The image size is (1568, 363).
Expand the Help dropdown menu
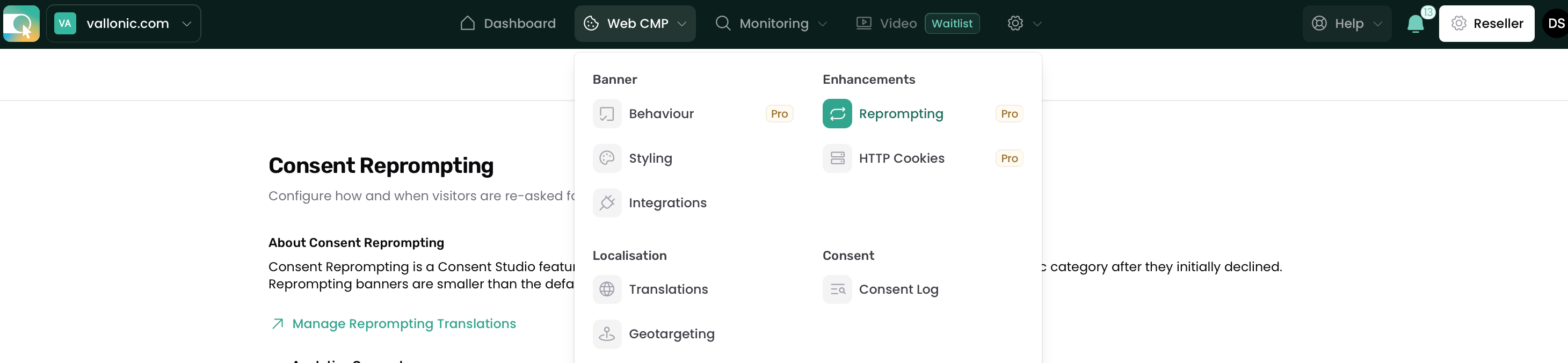(1347, 24)
